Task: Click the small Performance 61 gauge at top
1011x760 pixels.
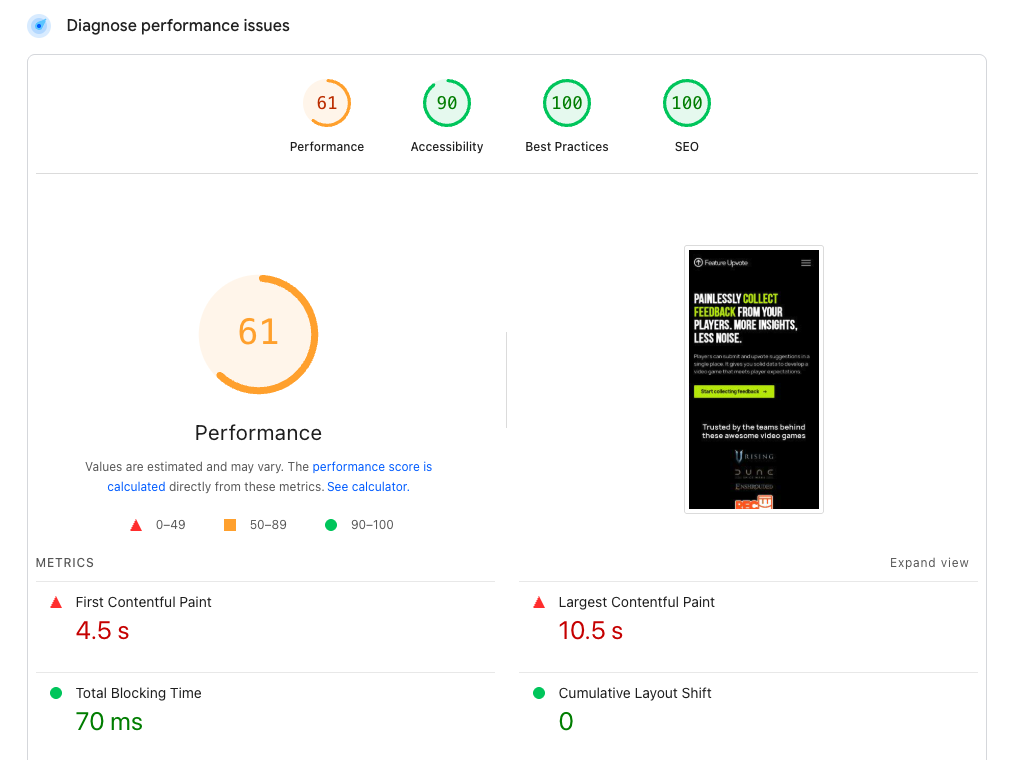Action: [327, 102]
